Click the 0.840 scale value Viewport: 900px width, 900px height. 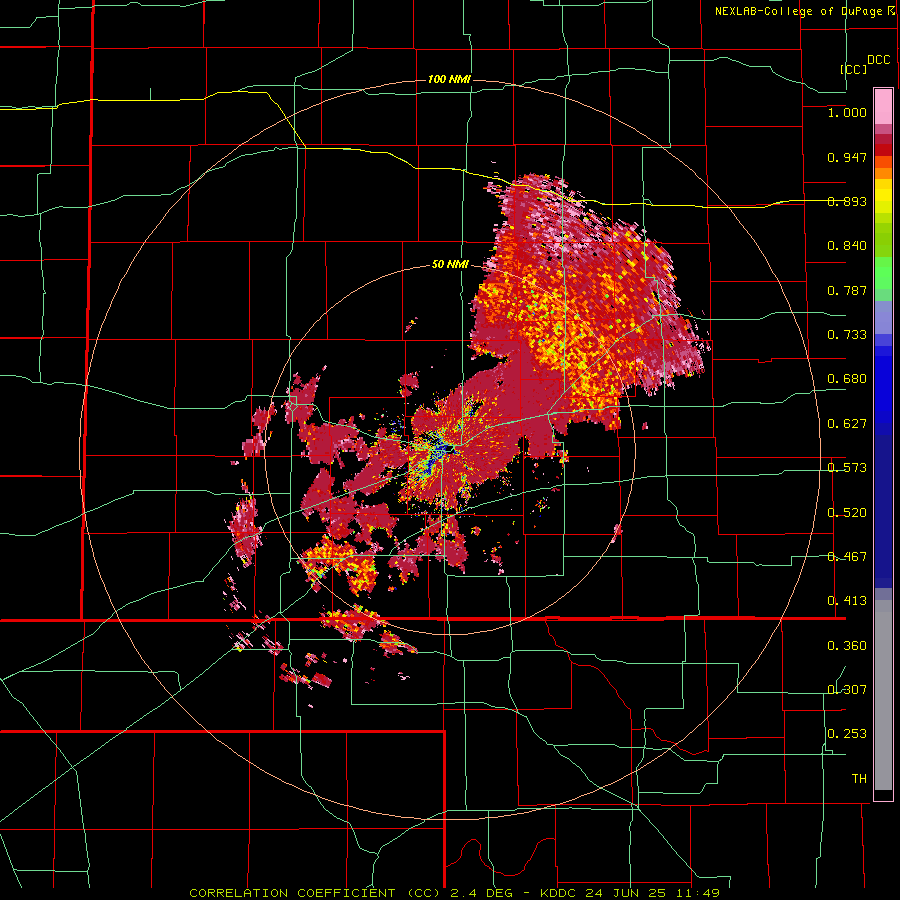coord(847,246)
